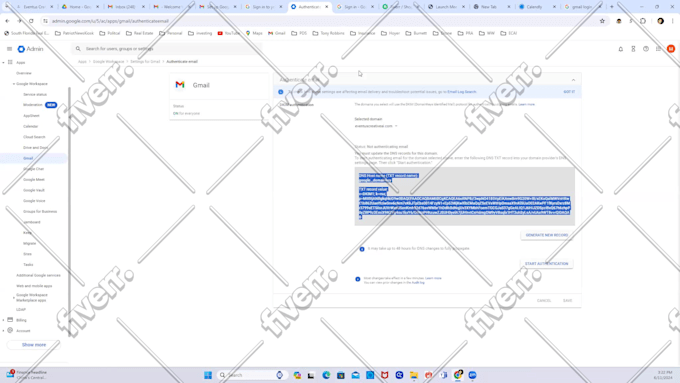680x383 pixels.
Task: Open the Selected domain dropdown
Action: tap(376, 126)
